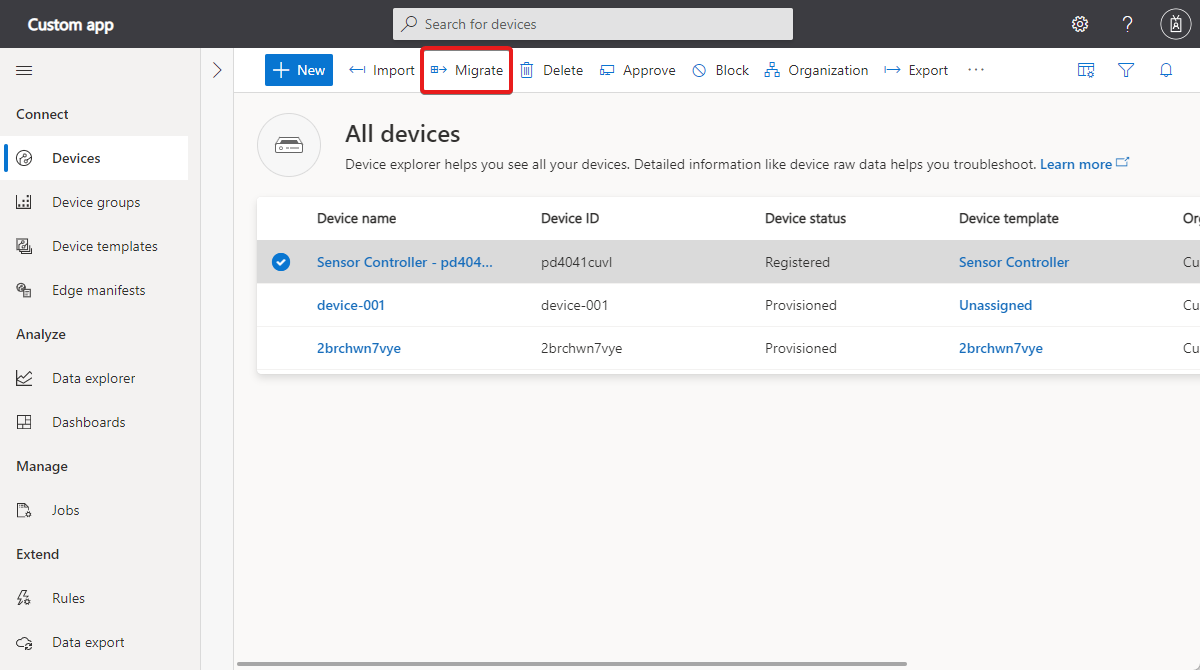Collapse the hamburger navigation menu
1200x670 pixels.
coord(24,70)
